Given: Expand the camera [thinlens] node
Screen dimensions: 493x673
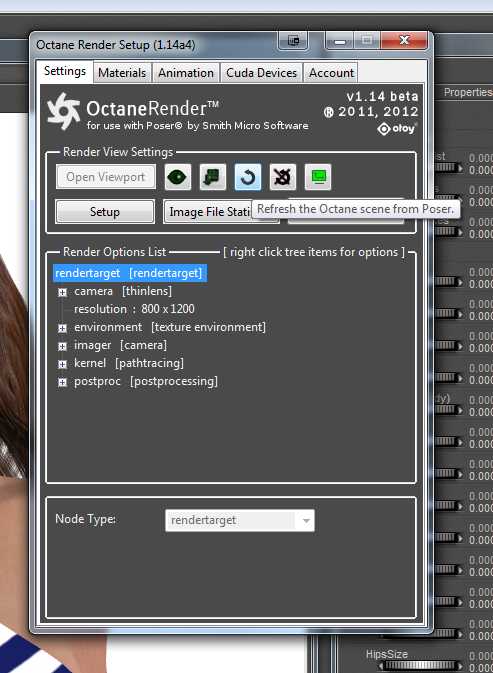Looking at the screenshot, I should (62, 292).
